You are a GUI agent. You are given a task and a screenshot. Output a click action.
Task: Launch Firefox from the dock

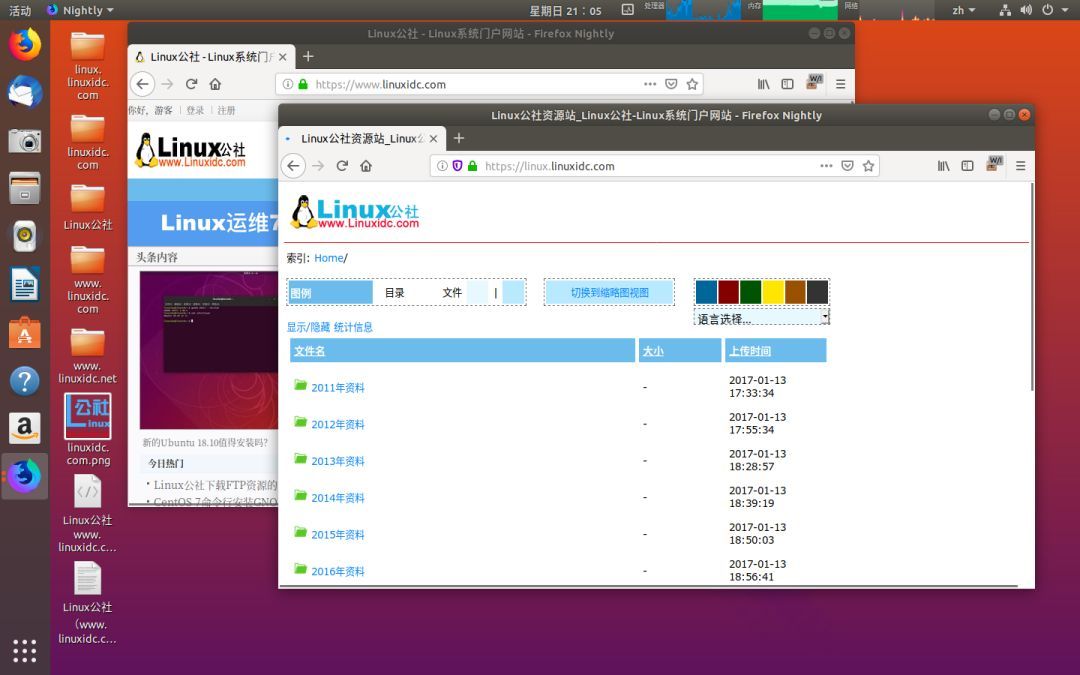pyautogui.click(x=25, y=45)
